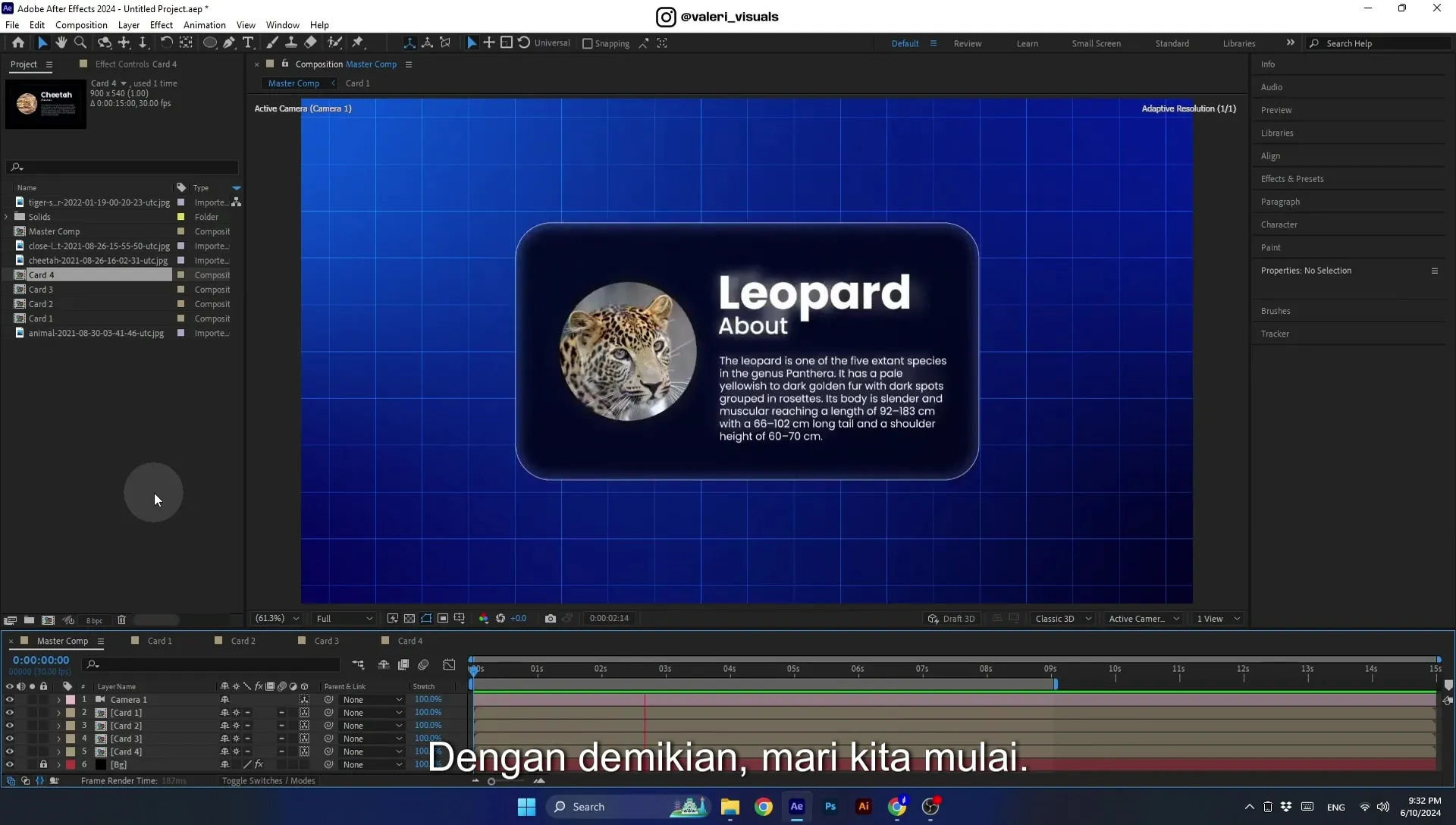The image size is (1456, 825).
Task: Open the 1 View layout dropdown
Action: [x=1218, y=619]
